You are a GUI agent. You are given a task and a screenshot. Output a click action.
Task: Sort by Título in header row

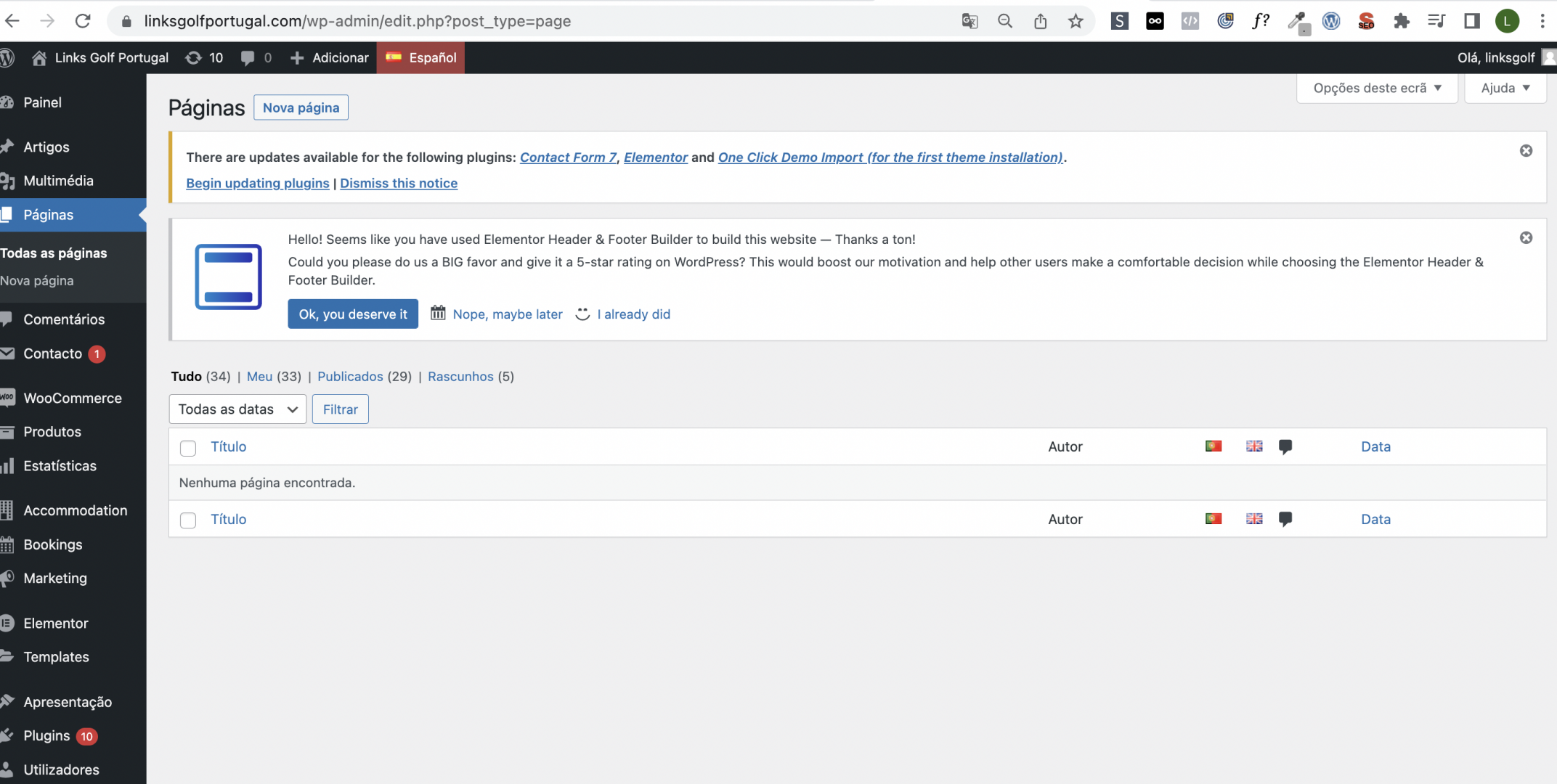(x=229, y=446)
